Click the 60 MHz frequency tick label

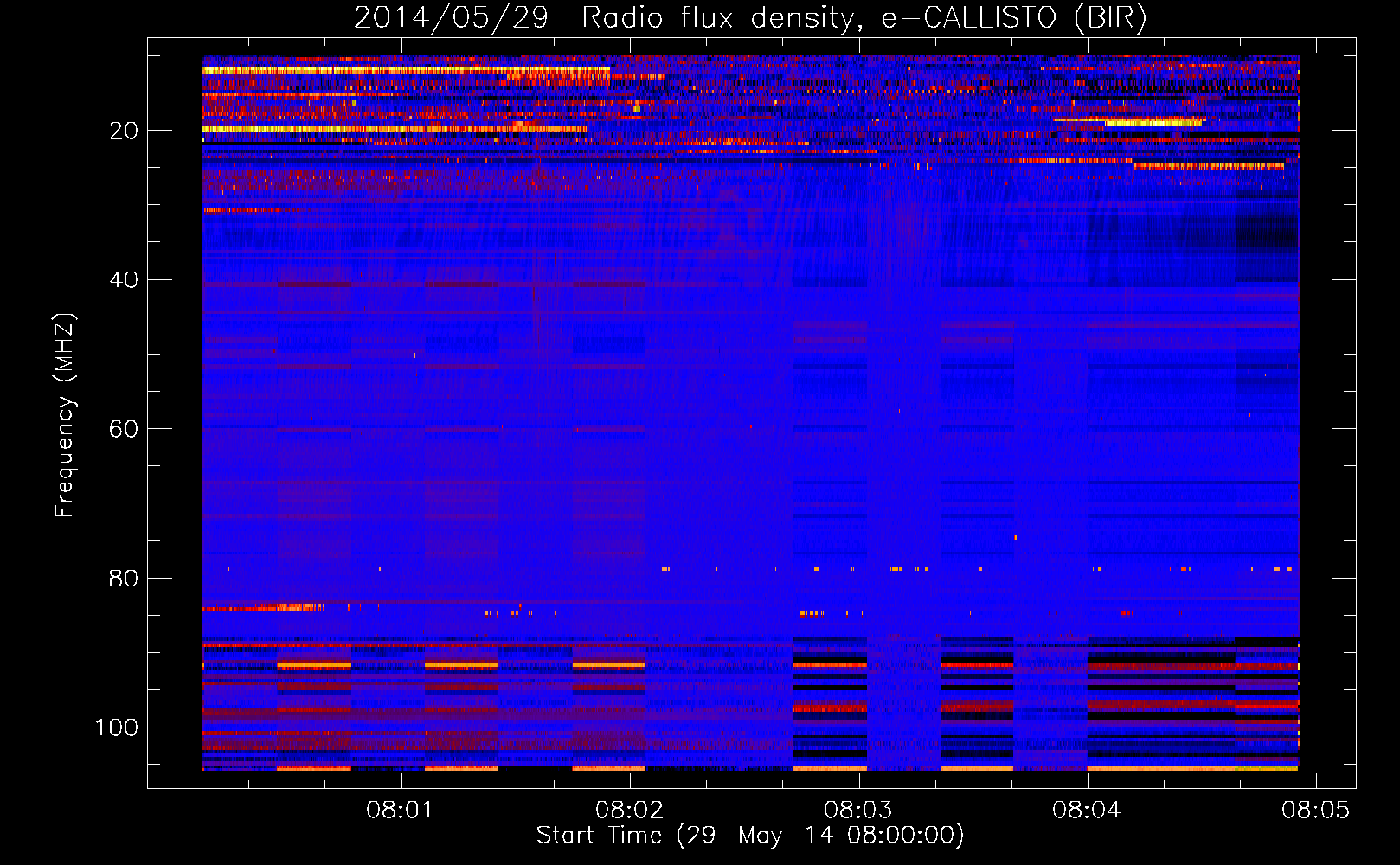124,429
